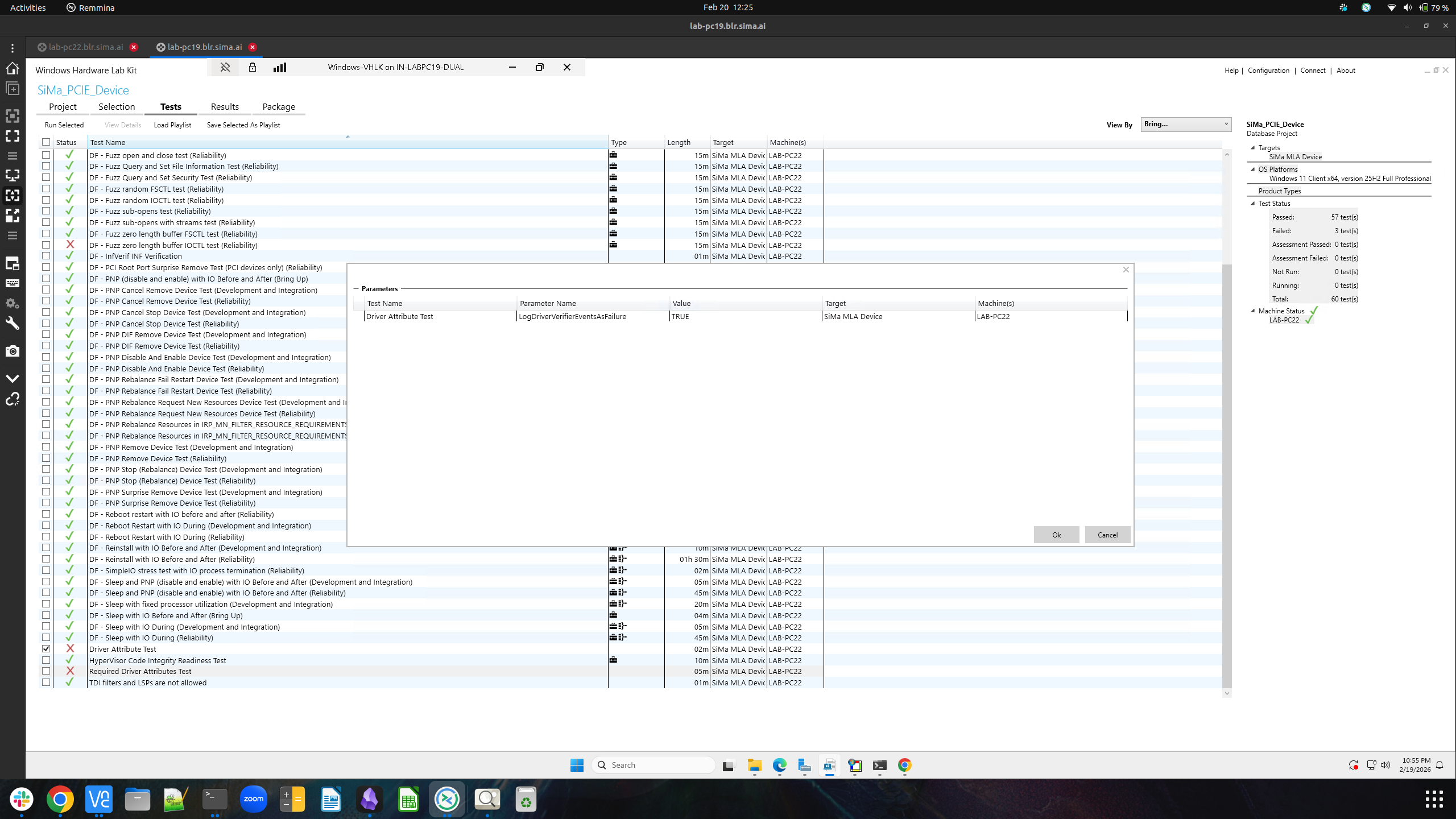
Task: Uncheck the Driver Attribute Test checkbox
Action: 46,648
